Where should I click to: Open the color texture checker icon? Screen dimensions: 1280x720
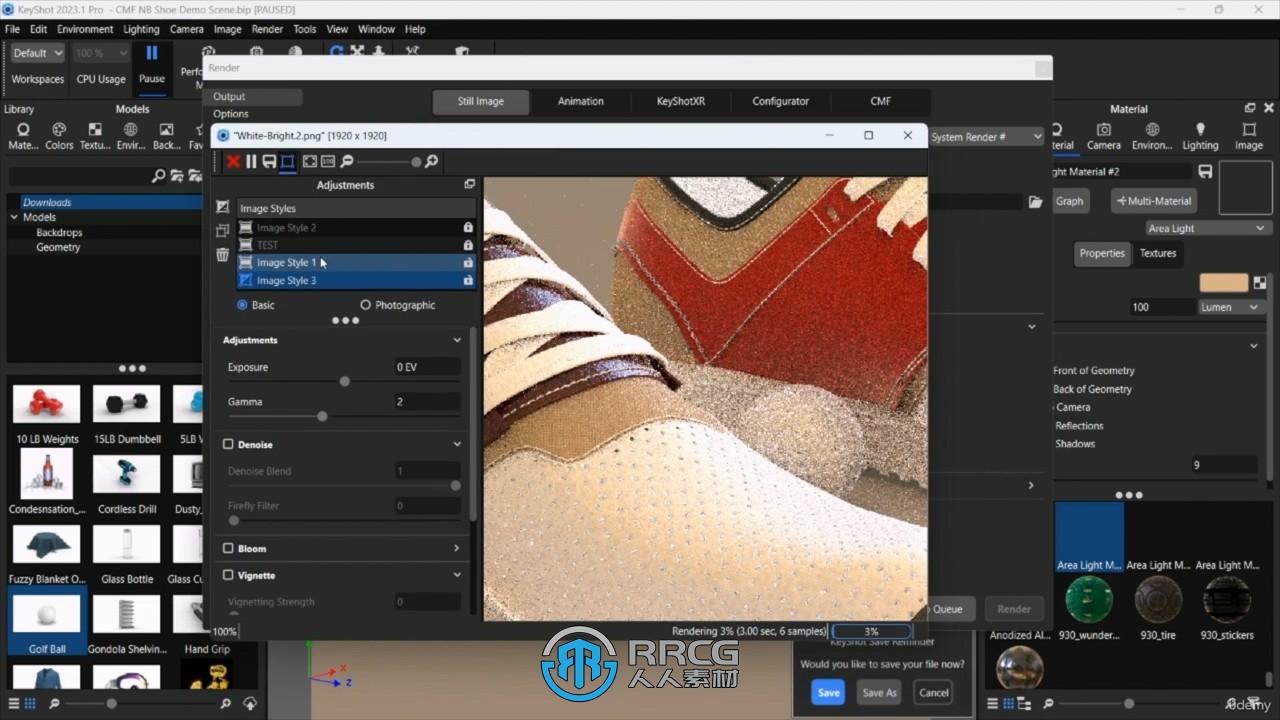point(1259,283)
